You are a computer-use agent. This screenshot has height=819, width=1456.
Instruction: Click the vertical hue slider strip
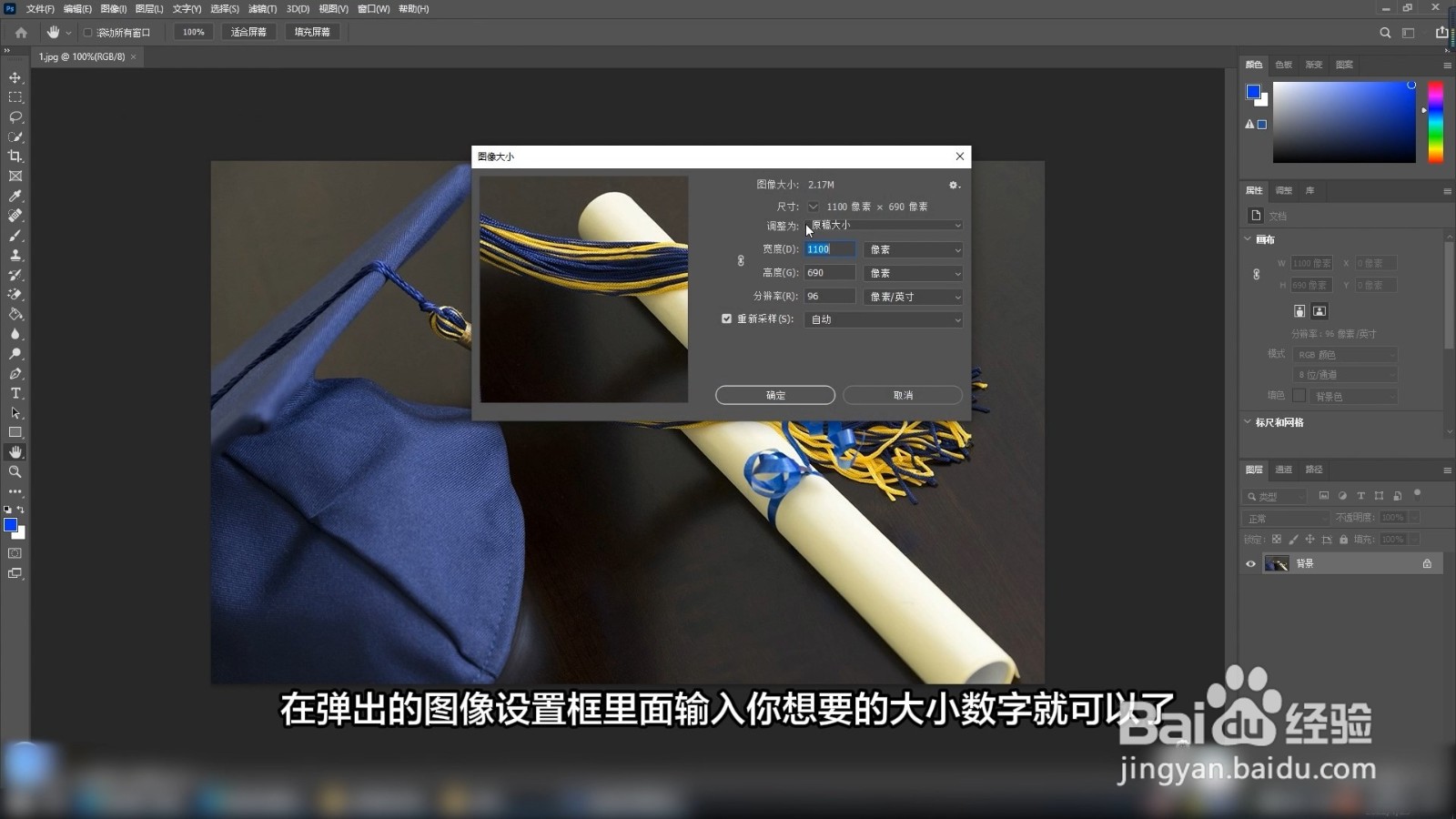tap(1435, 122)
